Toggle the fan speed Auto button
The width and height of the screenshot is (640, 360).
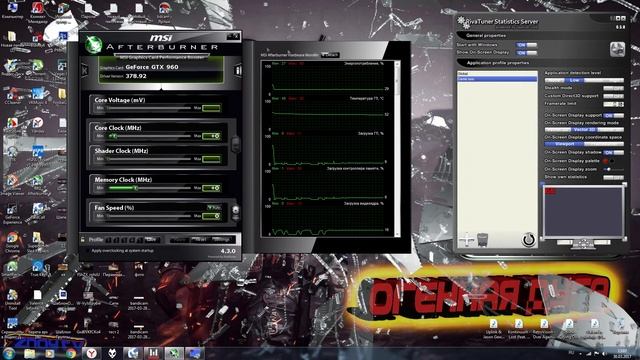(x=214, y=207)
